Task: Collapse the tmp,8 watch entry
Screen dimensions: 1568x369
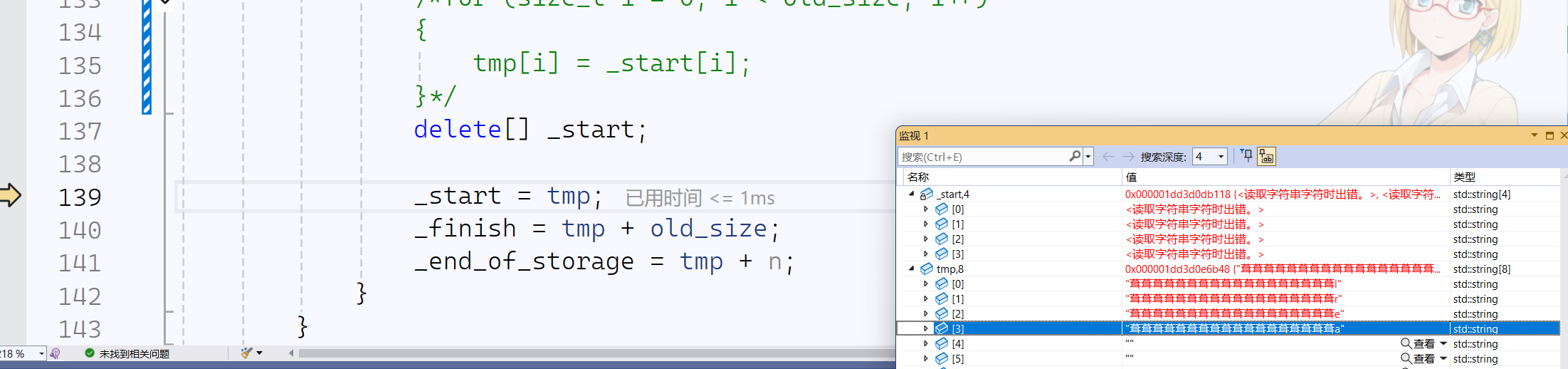Action: [912, 269]
